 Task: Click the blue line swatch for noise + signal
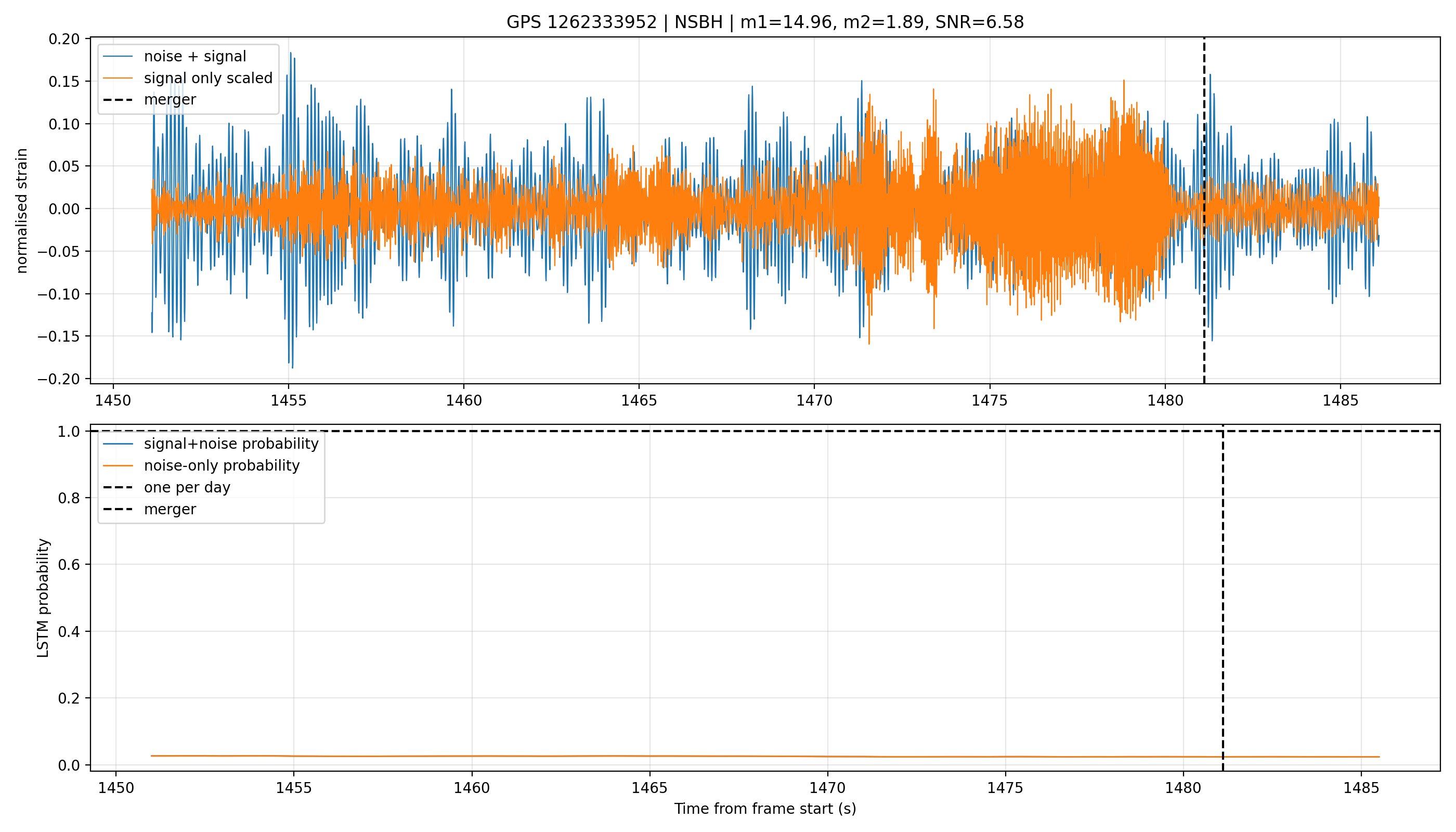pyautogui.click(x=118, y=57)
